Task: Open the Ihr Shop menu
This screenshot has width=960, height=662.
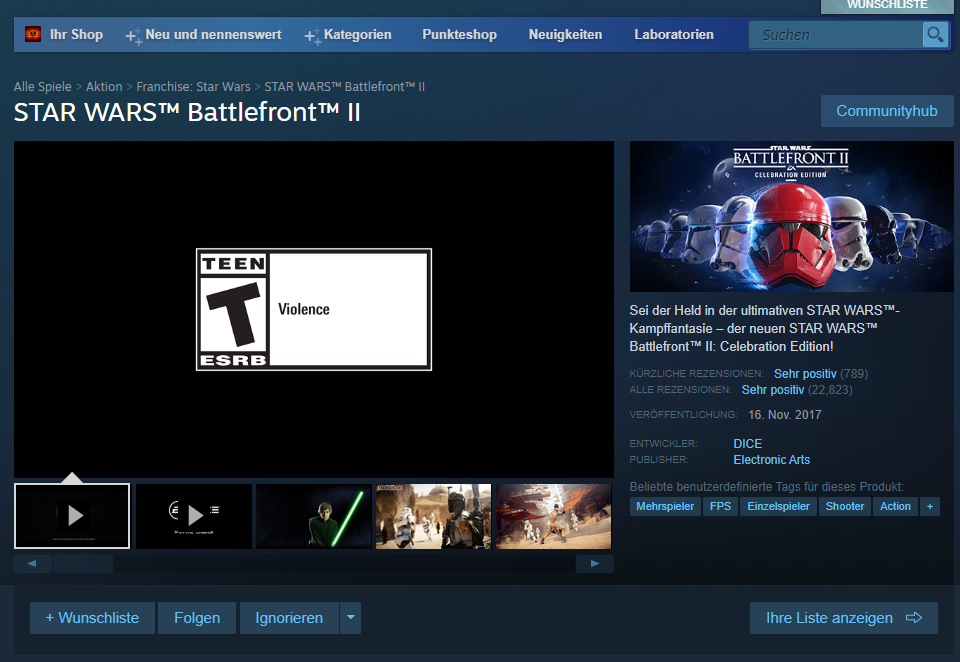Action: pos(76,35)
